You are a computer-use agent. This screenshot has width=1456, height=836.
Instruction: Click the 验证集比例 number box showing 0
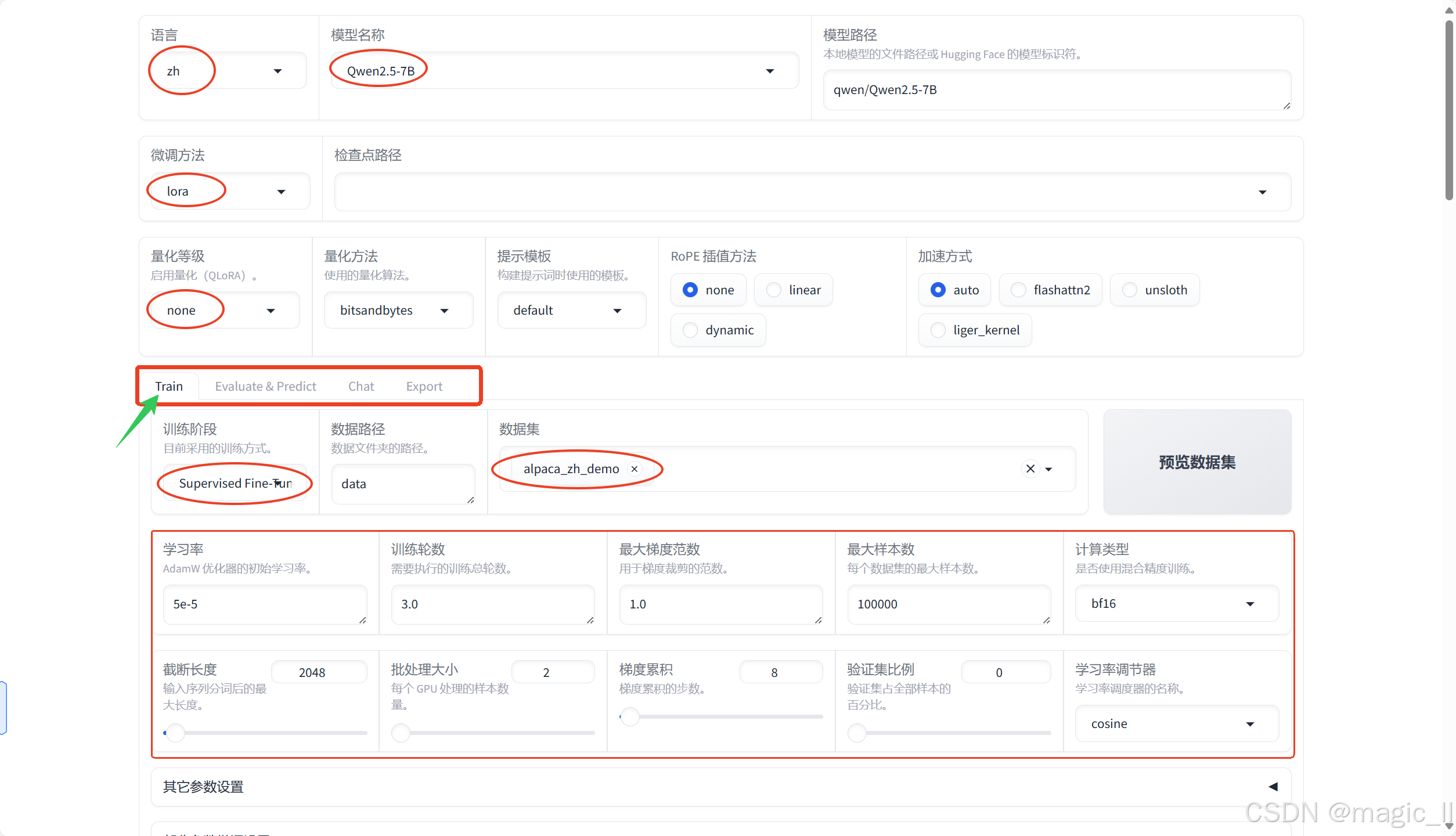(1006, 672)
